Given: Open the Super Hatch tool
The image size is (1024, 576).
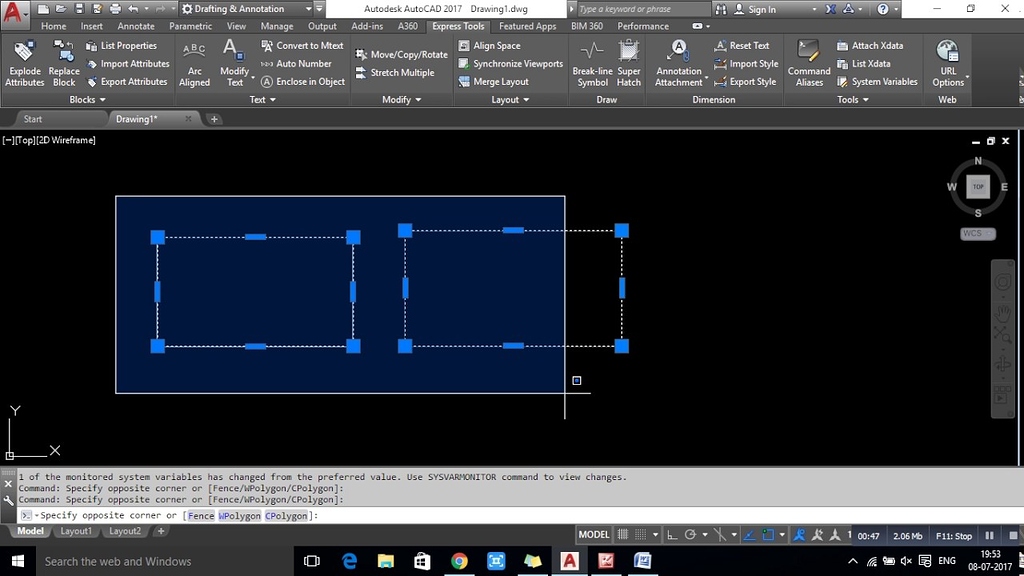Looking at the screenshot, I should click(629, 62).
